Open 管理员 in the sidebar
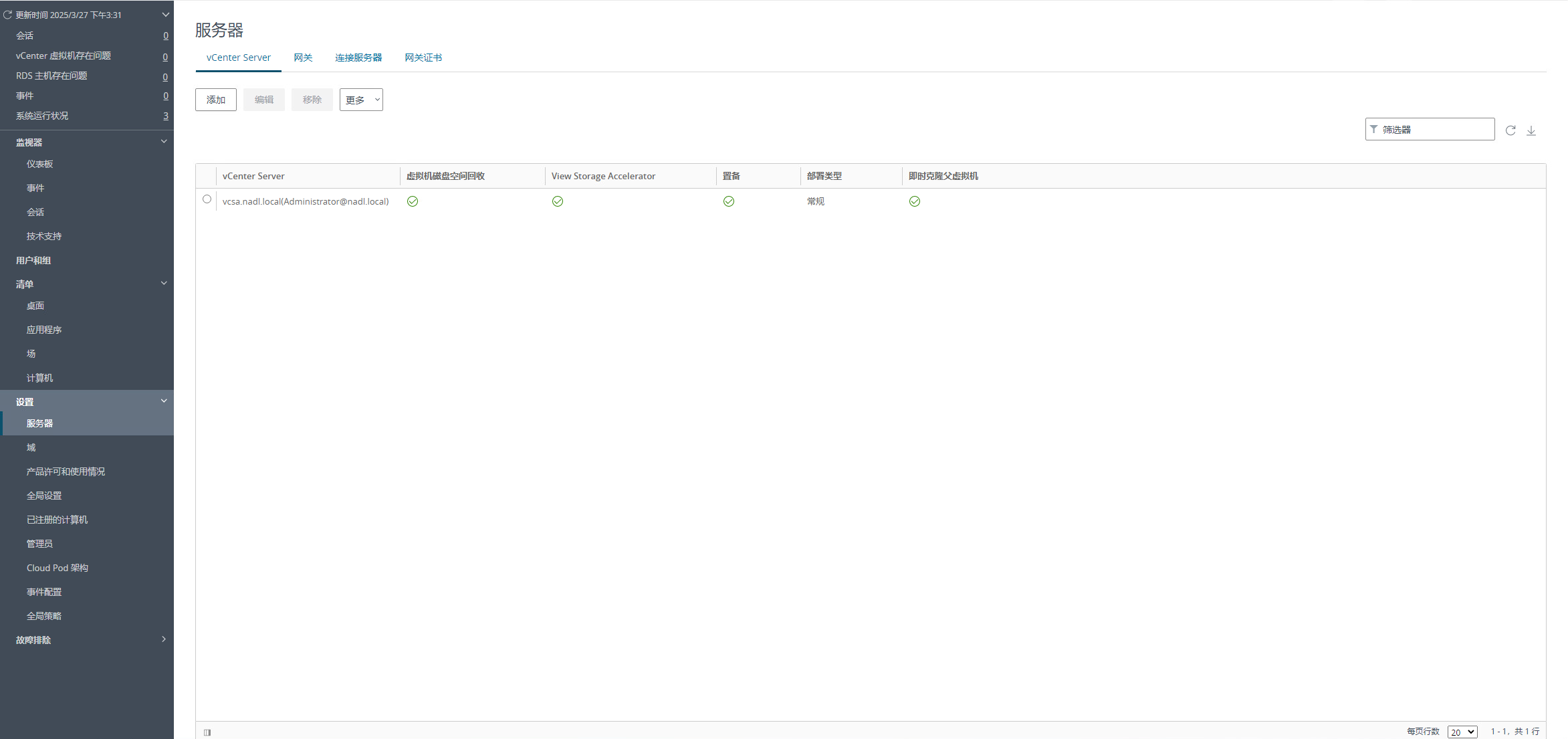 (x=40, y=544)
